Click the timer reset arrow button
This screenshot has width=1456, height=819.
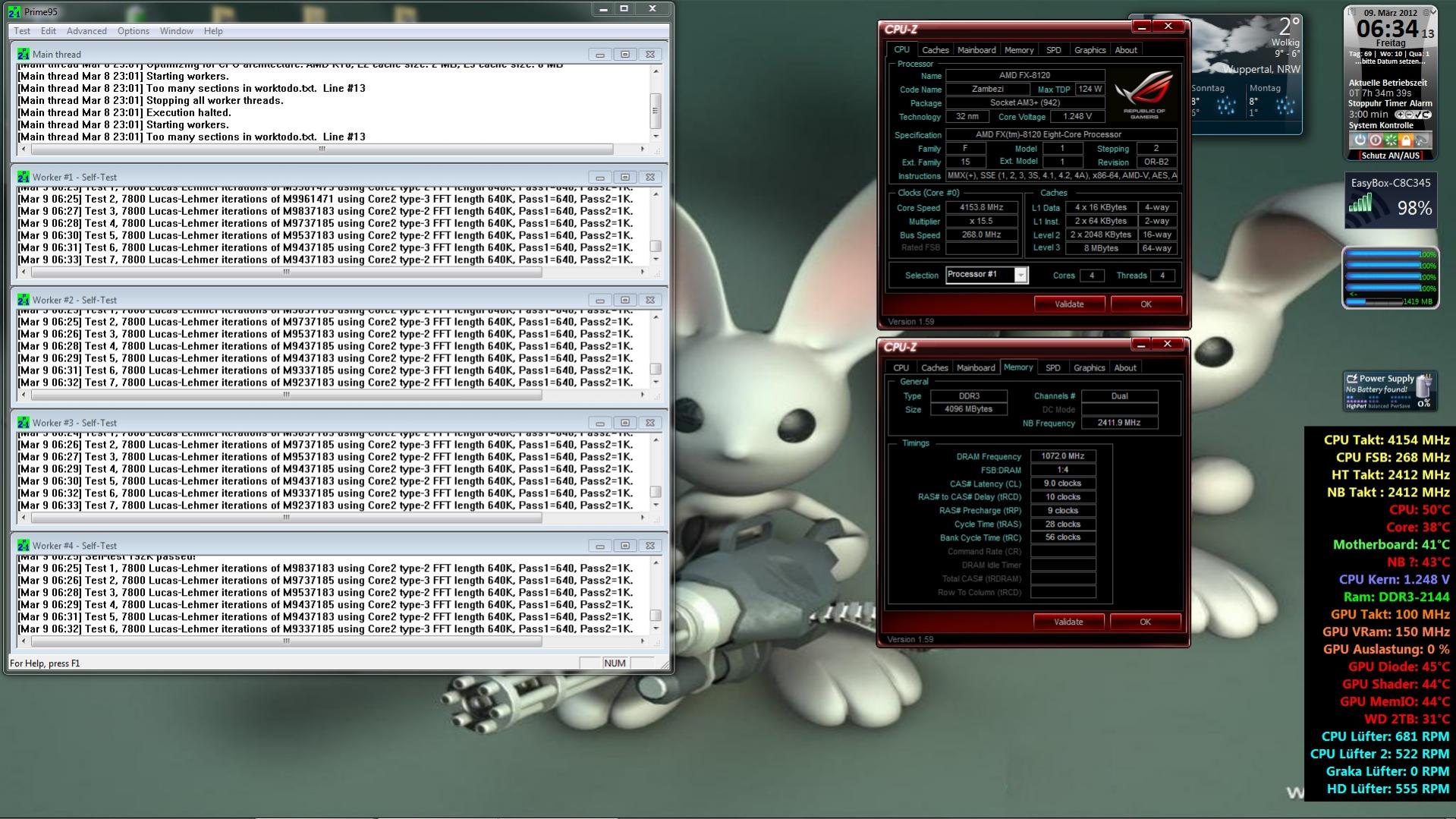(x=1426, y=115)
